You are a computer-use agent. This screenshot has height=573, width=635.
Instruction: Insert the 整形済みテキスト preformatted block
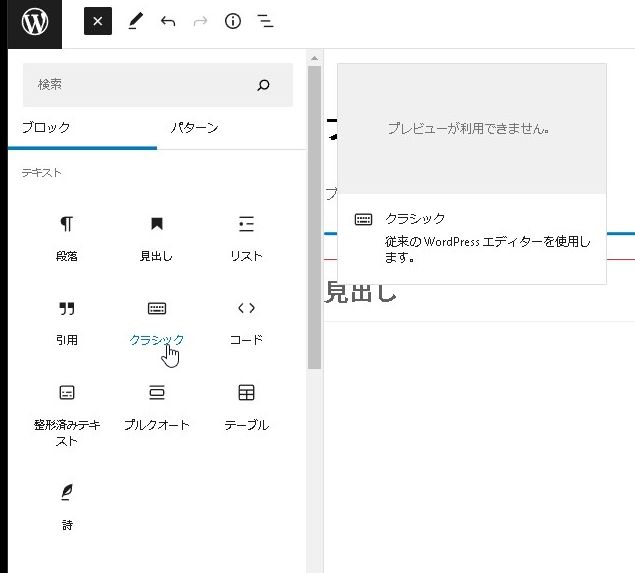coord(67,412)
